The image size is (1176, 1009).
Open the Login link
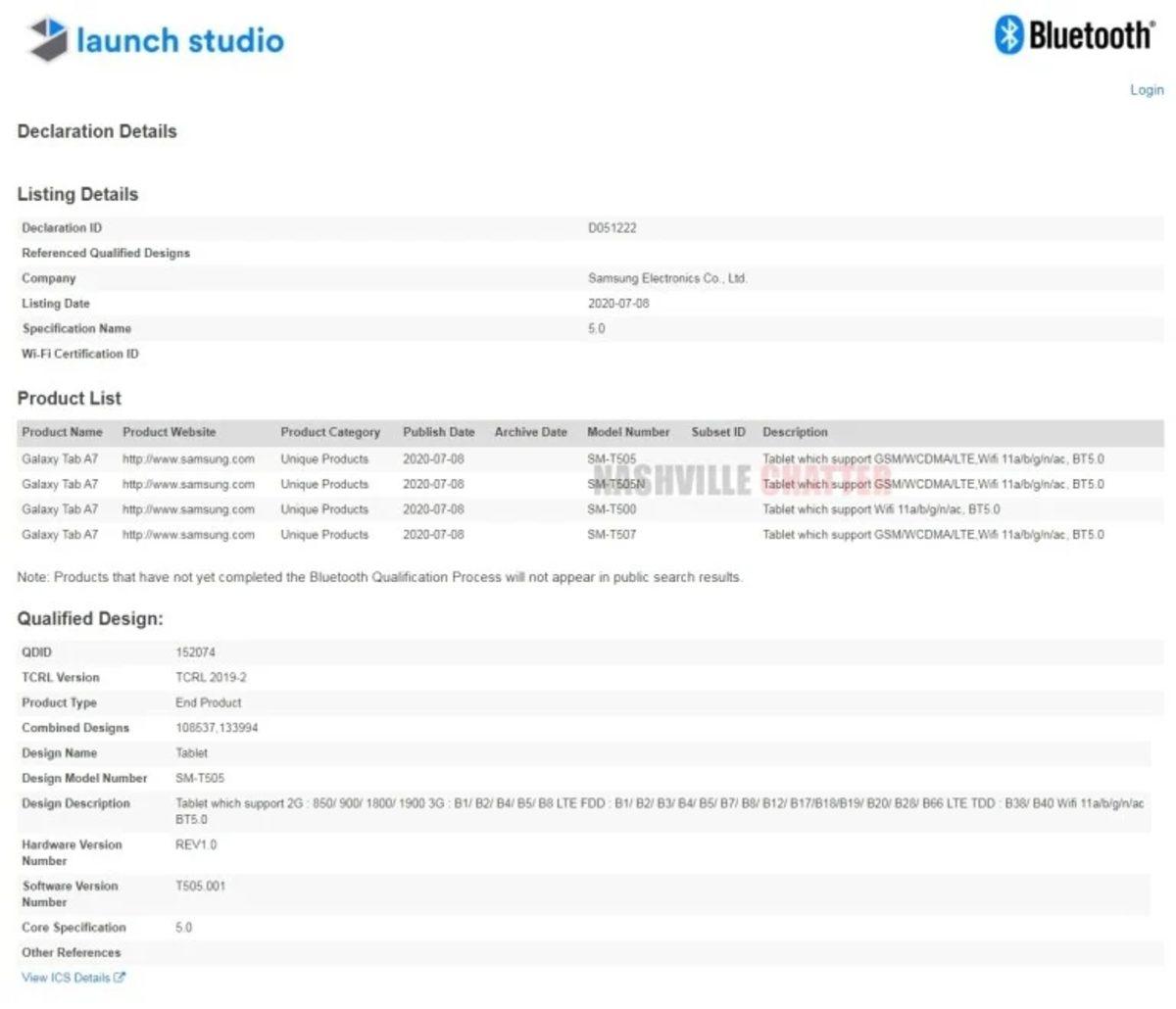click(1146, 89)
